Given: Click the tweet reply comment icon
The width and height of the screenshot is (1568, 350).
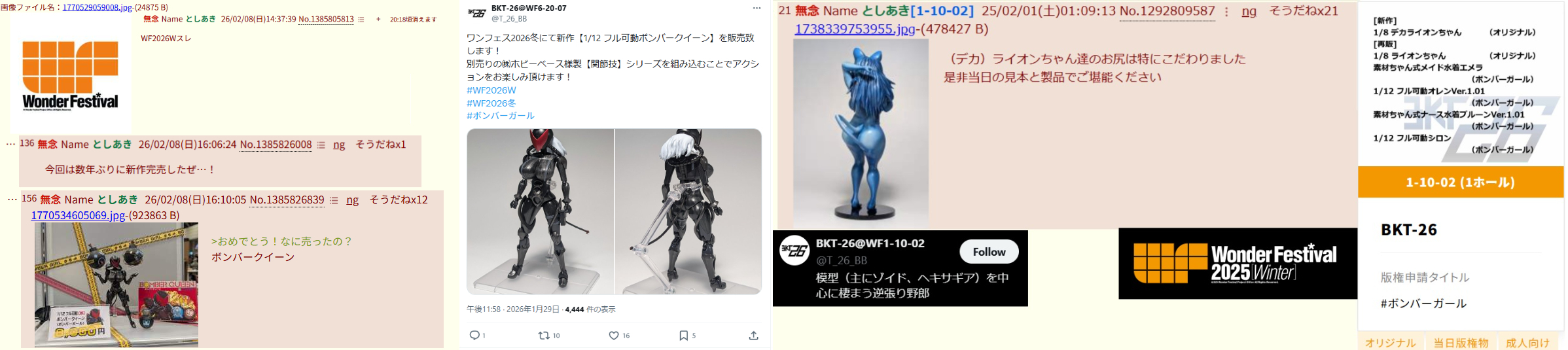Looking at the screenshot, I should click(x=474, y=336).
